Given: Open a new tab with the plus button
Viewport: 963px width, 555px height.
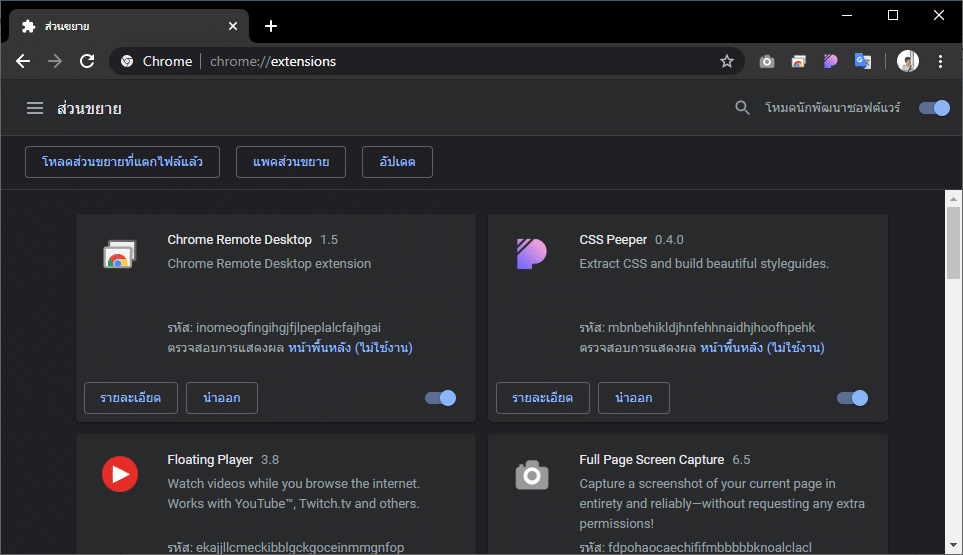Looking at the screenshot, I should [x=271, y=26].
